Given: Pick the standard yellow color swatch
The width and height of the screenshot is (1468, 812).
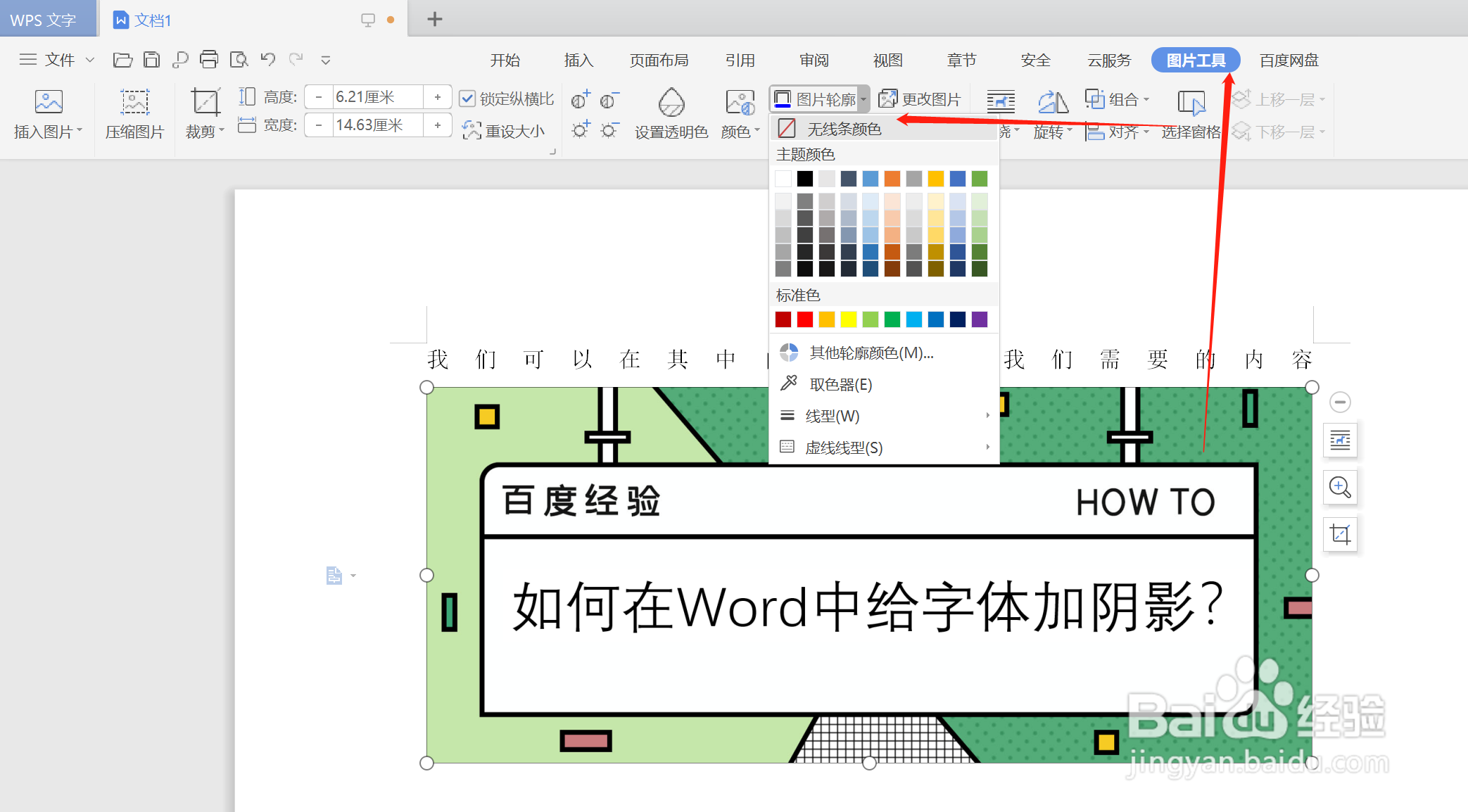Looking at the screenshot, I should (x=849, y=319).
